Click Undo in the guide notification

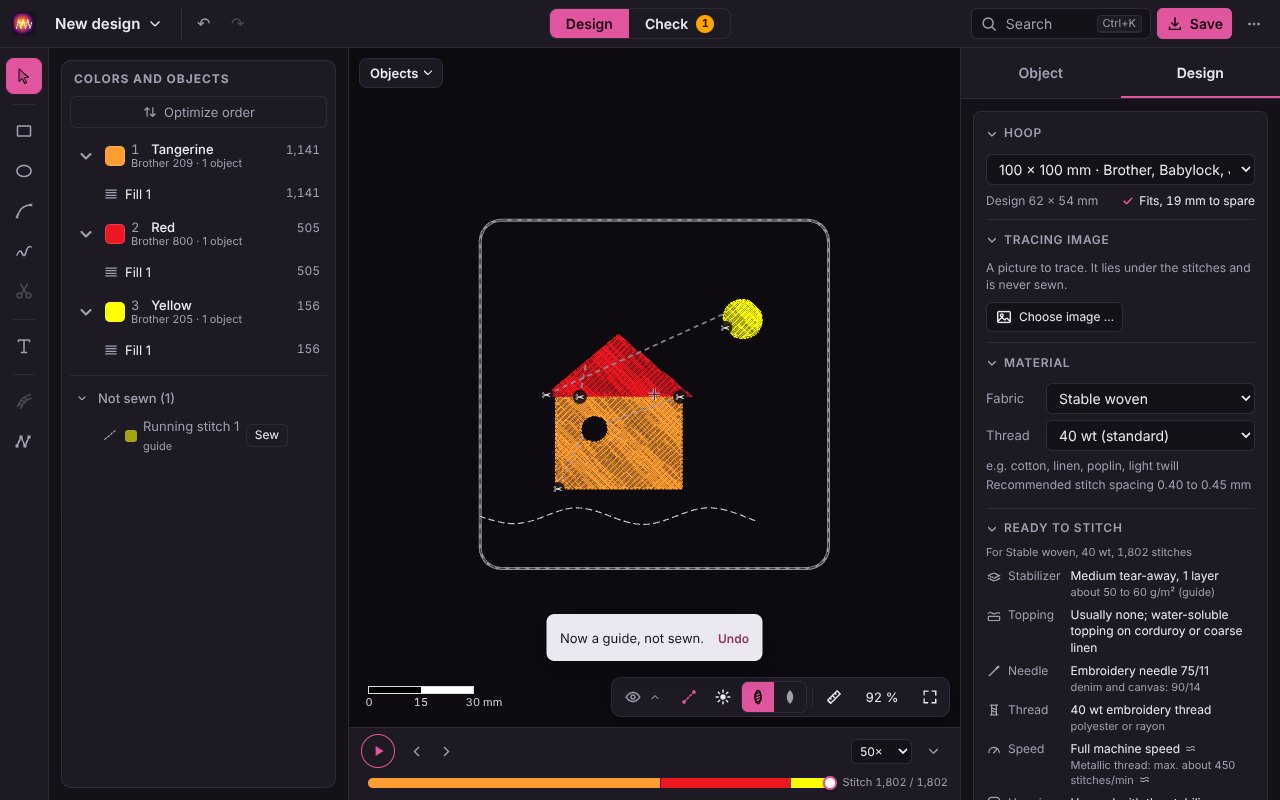tap(733, 638)
